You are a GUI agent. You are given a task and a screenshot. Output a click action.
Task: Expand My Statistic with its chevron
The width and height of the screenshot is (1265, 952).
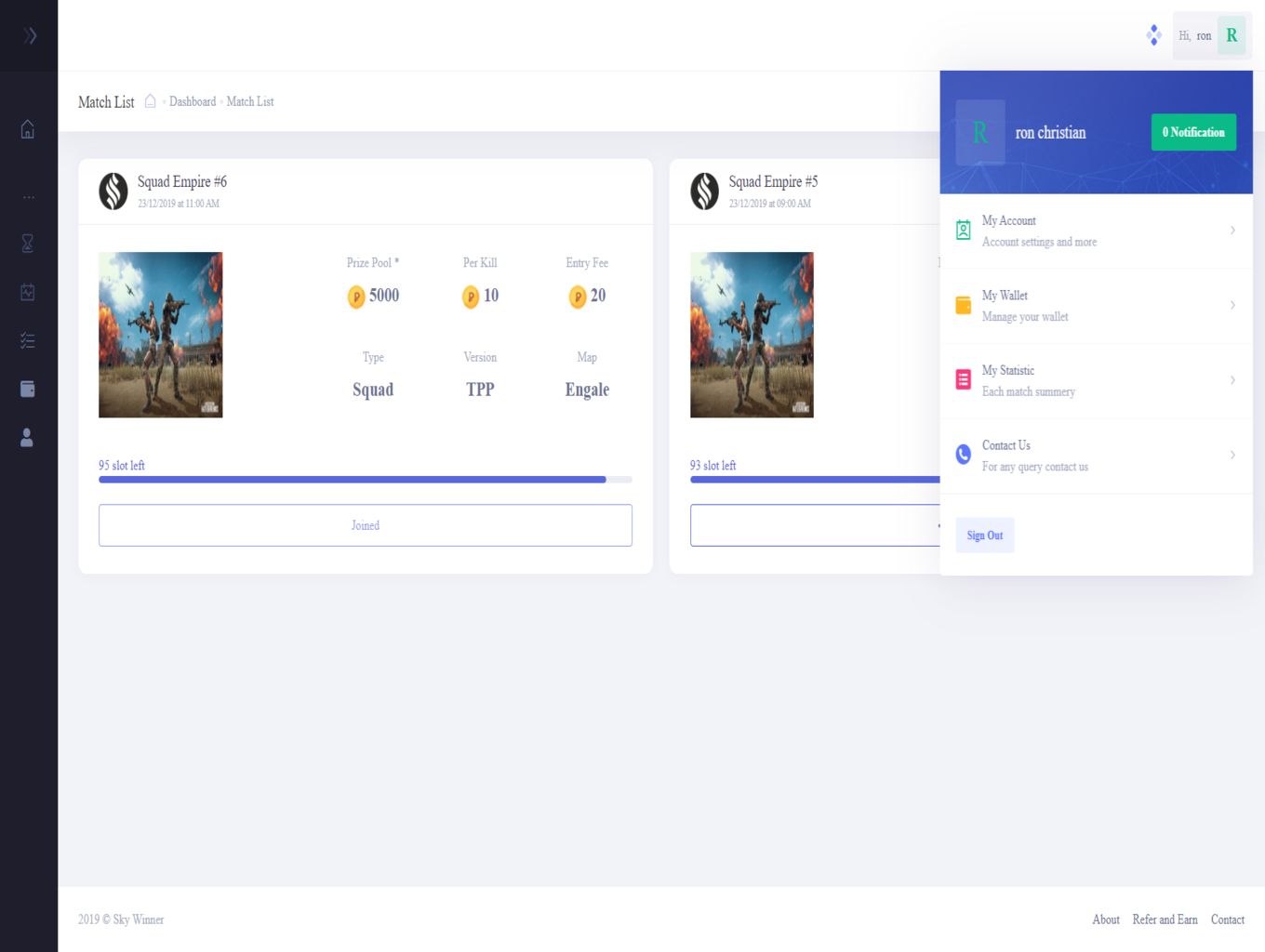coord(1232,380)
